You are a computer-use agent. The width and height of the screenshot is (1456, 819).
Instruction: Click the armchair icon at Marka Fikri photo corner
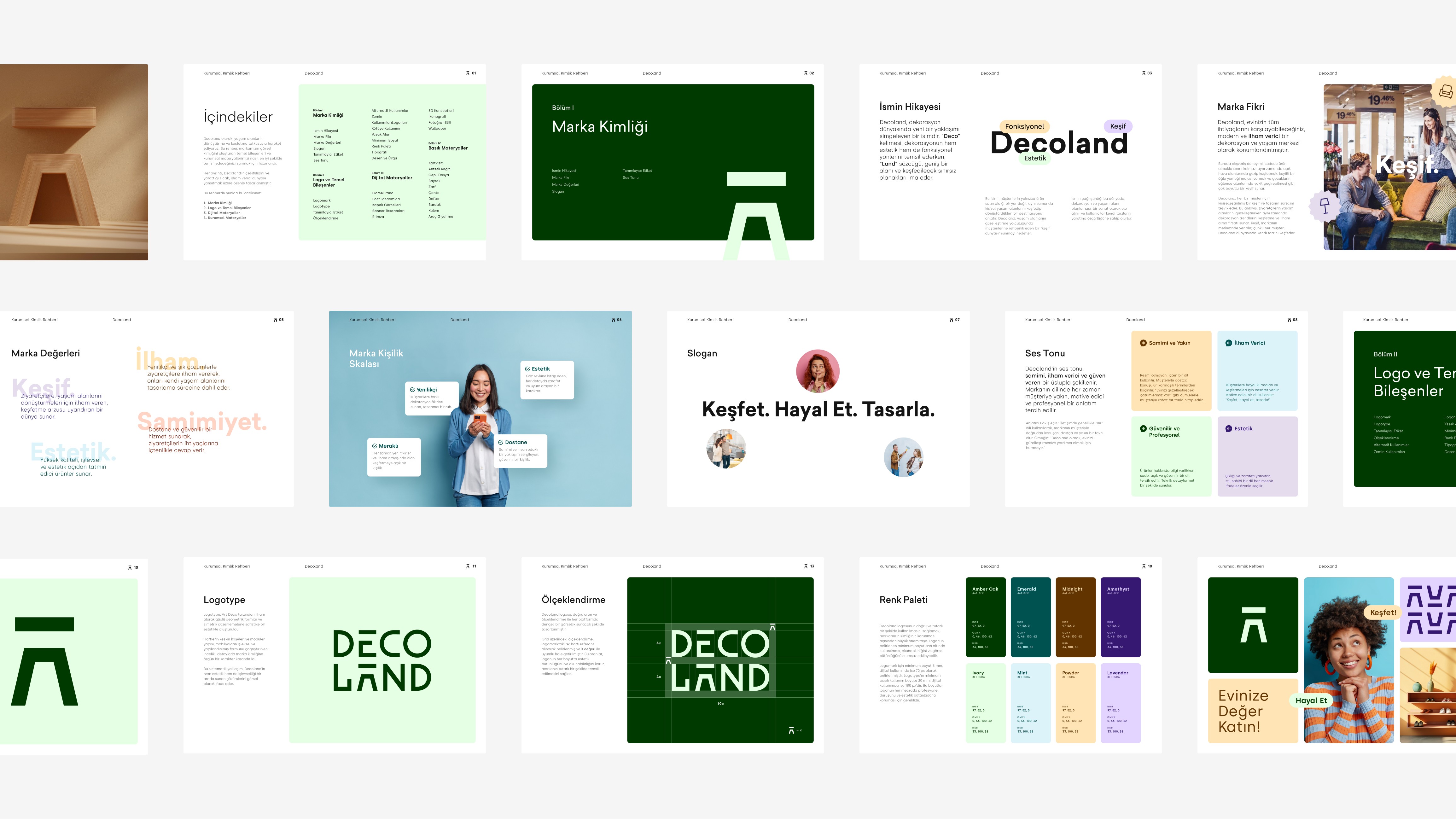(x=1446, y=91)
